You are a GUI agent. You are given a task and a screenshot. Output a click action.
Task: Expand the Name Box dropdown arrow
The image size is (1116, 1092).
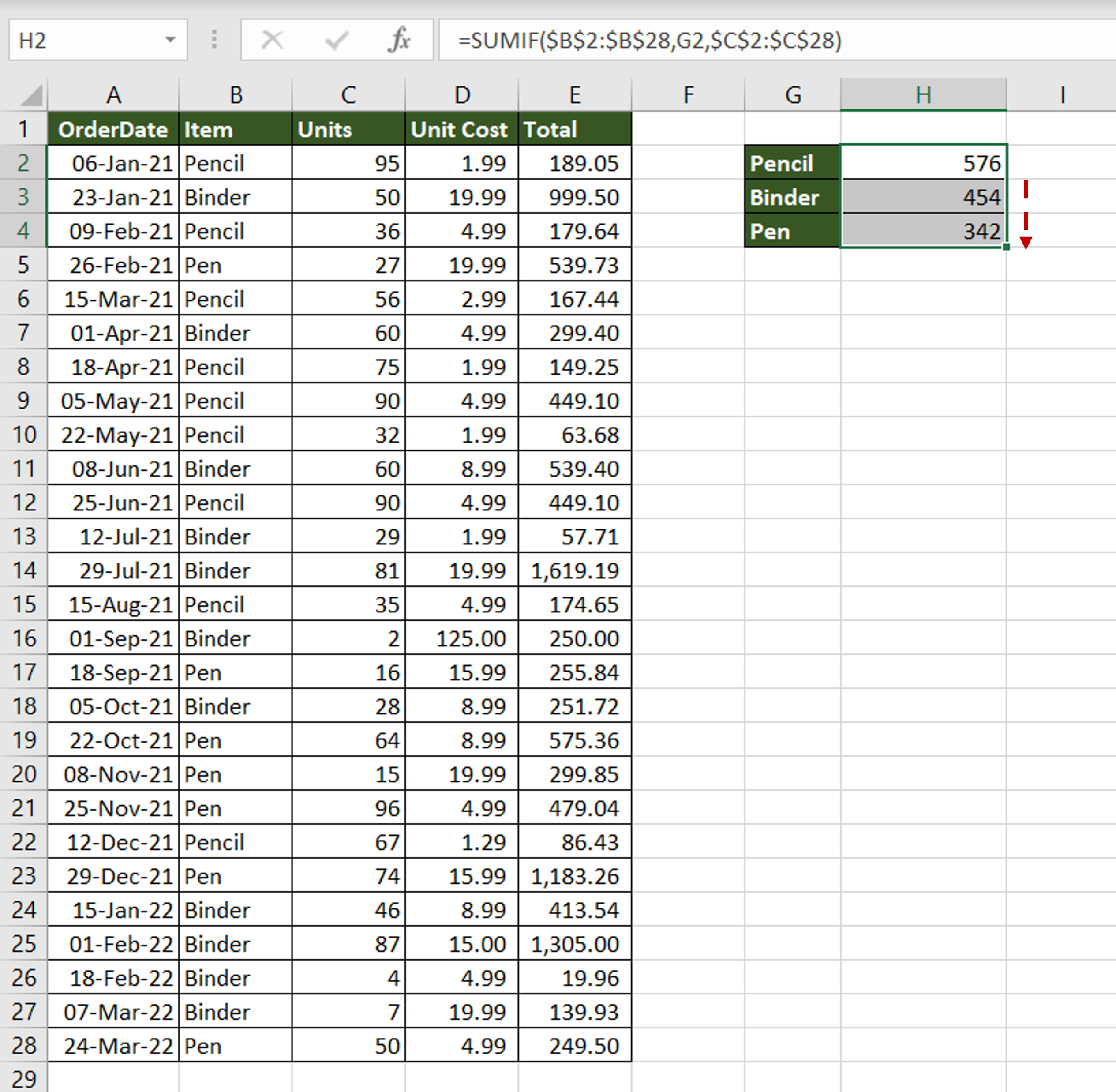pos(170,40)
